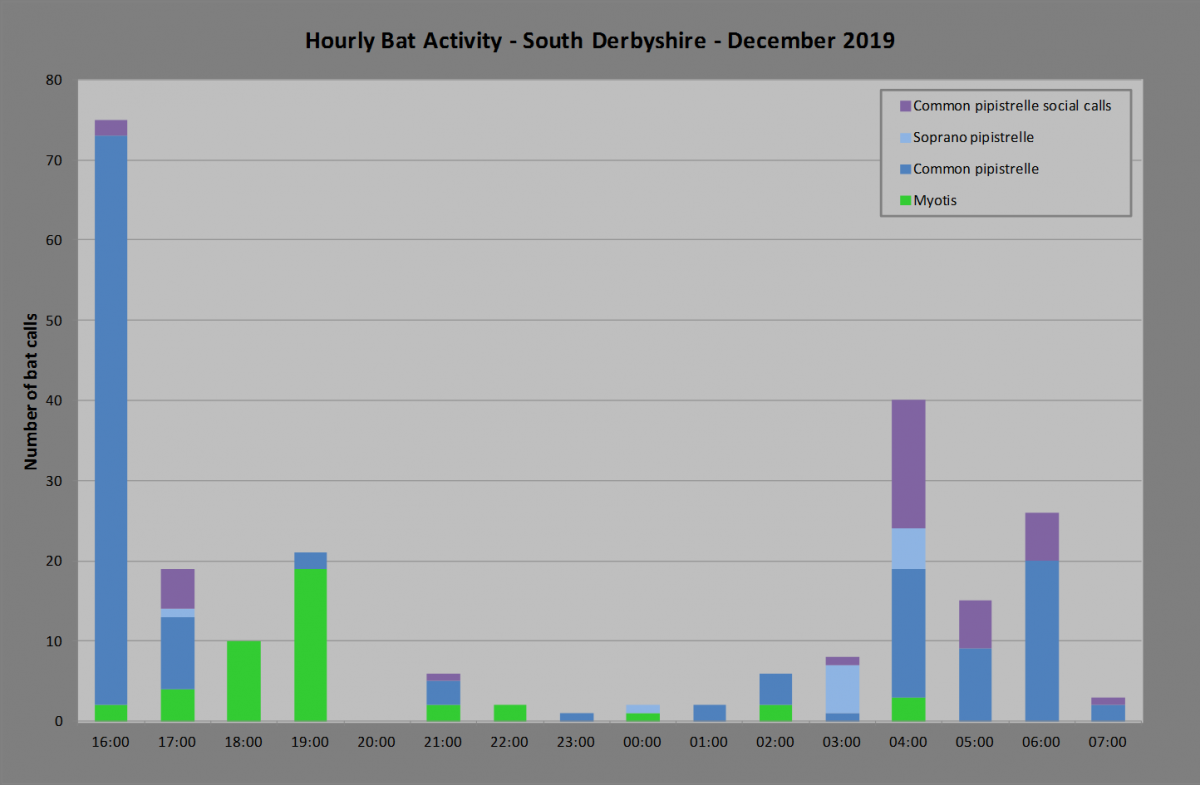Select the 01:00 x-axis label

tap(709, 743)
